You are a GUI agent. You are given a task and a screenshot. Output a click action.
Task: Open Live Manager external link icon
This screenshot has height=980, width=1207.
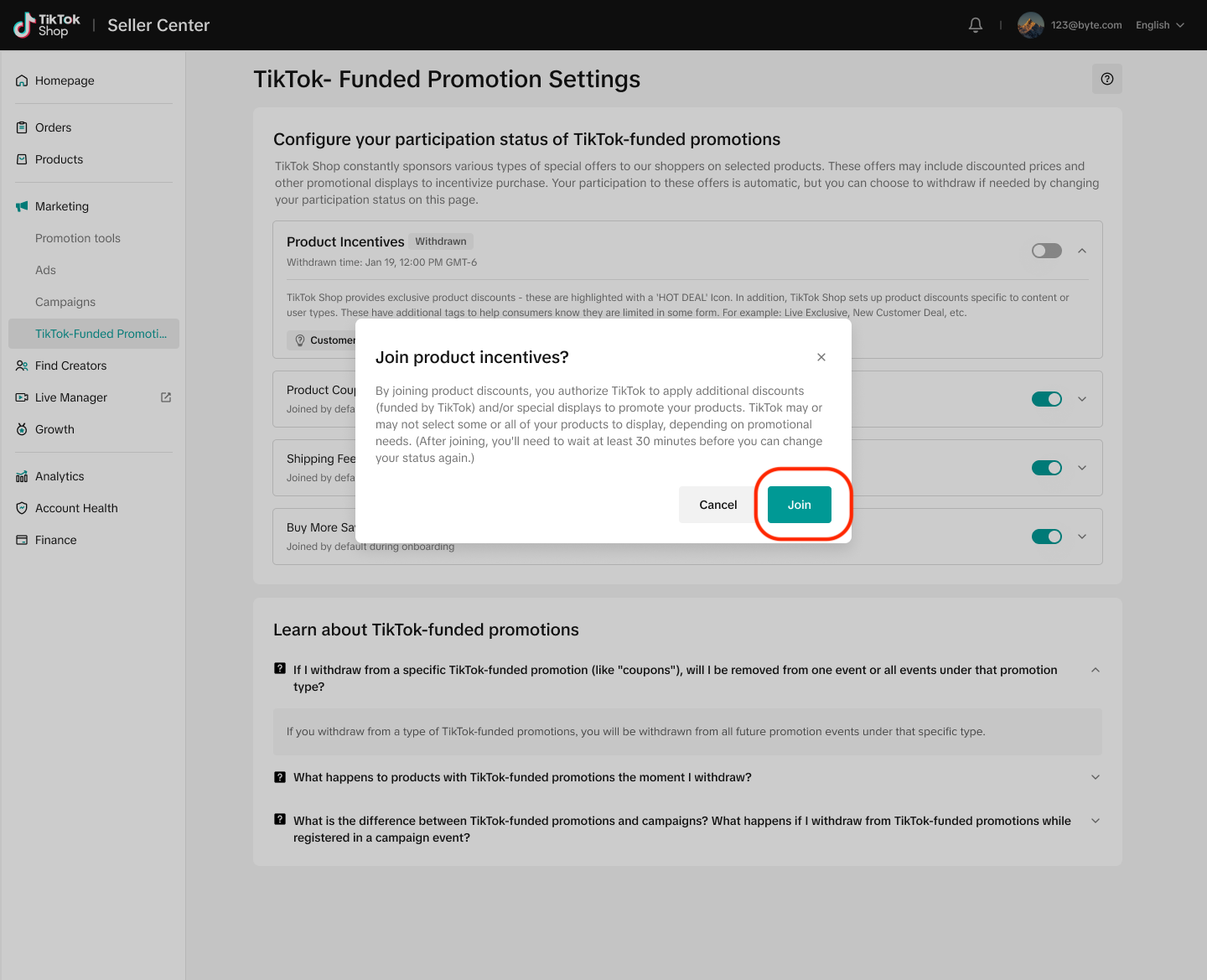point(166,397)
